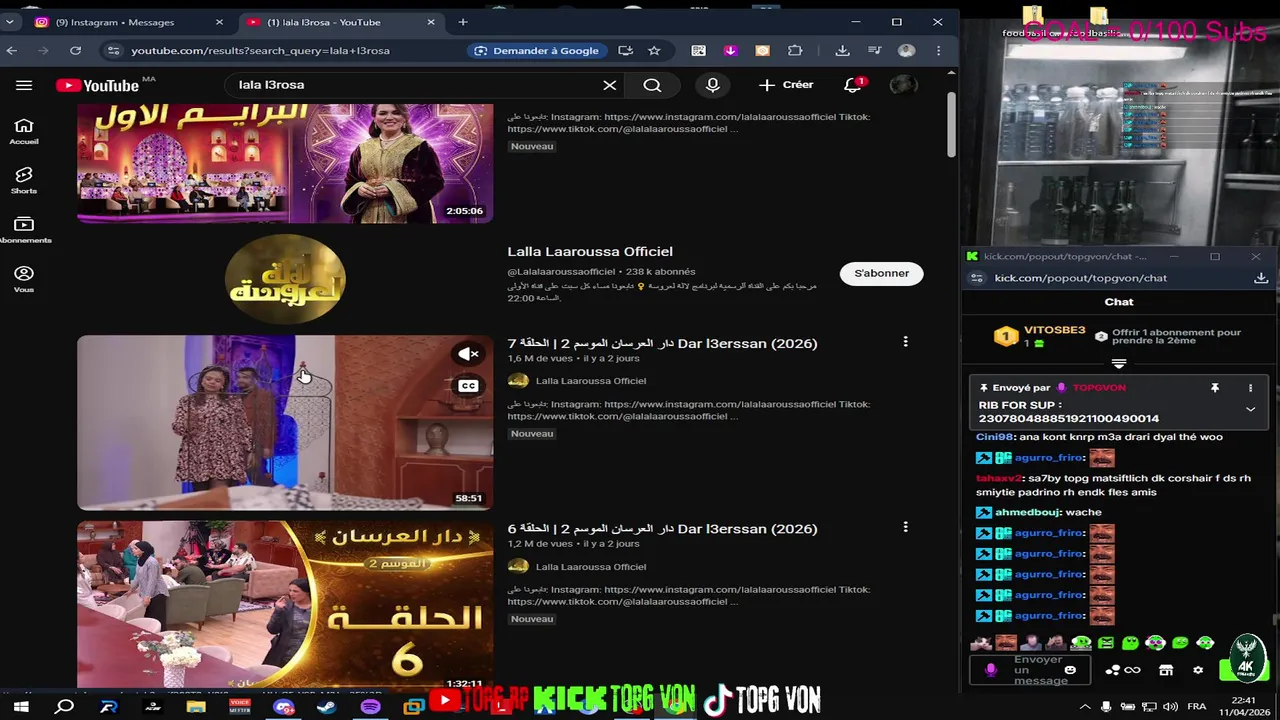Open the QR code extension icon
Screen dimensions: 1280x720
coord(698,50)
